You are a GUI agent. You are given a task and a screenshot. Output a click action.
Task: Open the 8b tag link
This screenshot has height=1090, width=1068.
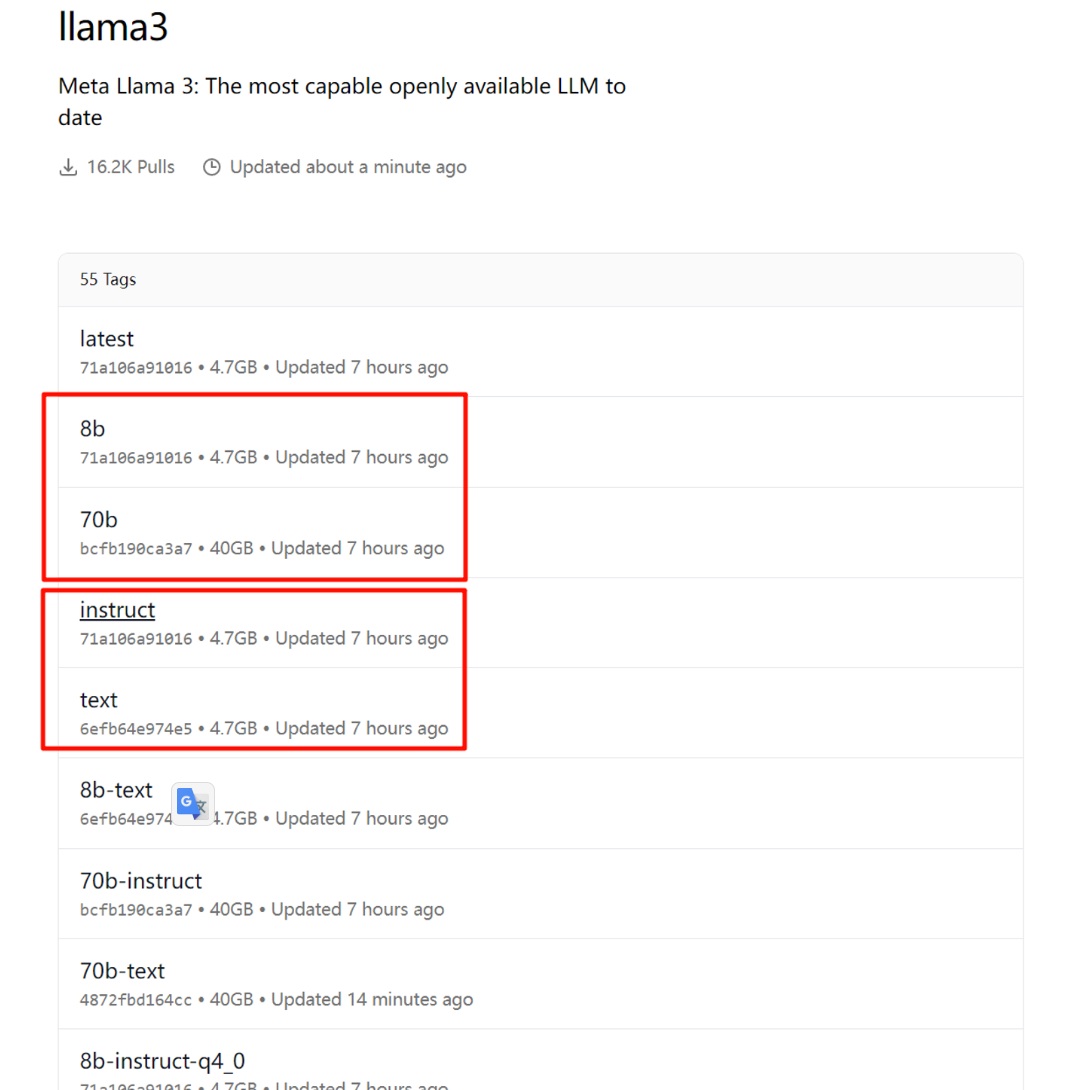coord(92,429)
